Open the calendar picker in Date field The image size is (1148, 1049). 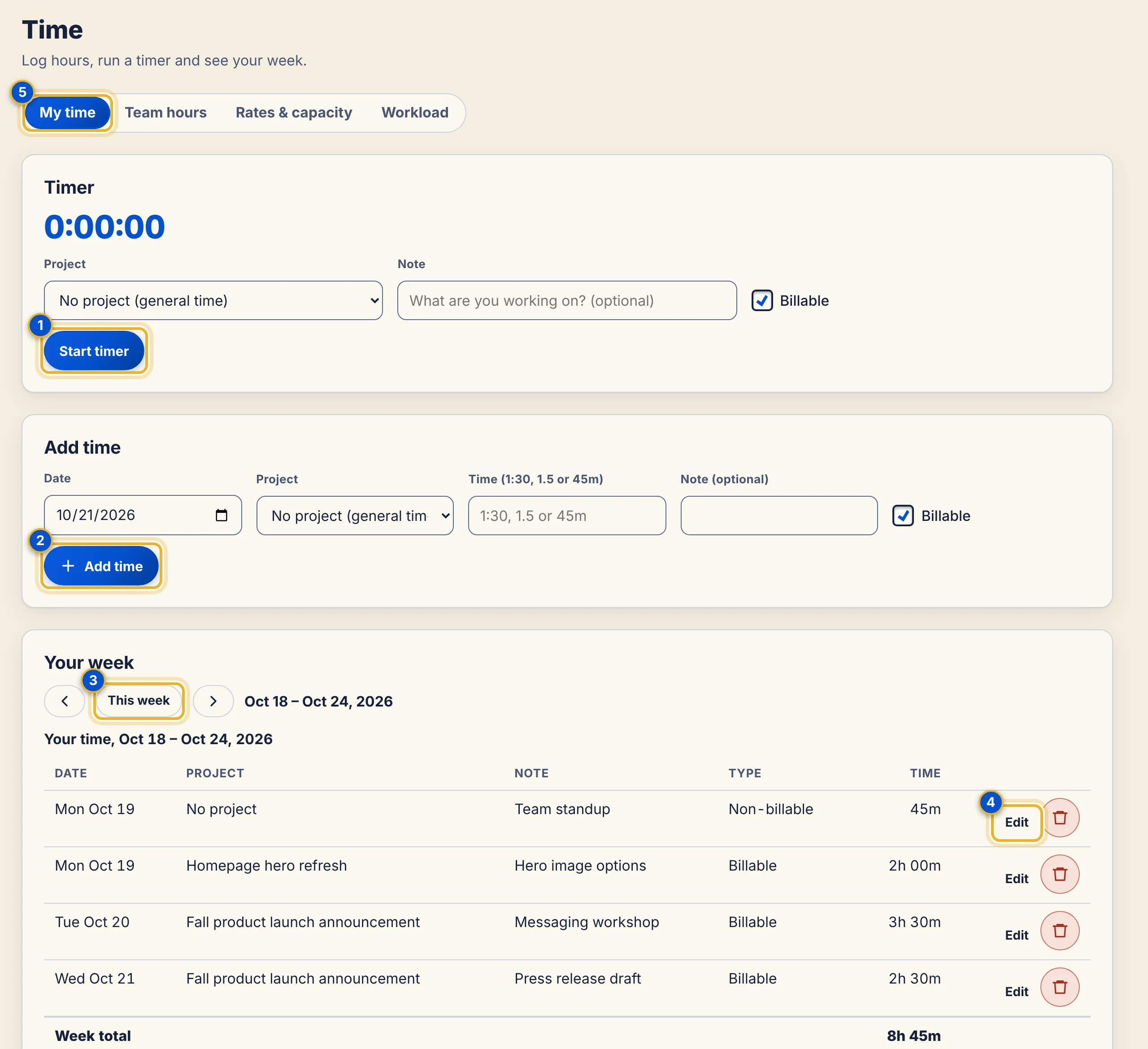coord(222,515)
